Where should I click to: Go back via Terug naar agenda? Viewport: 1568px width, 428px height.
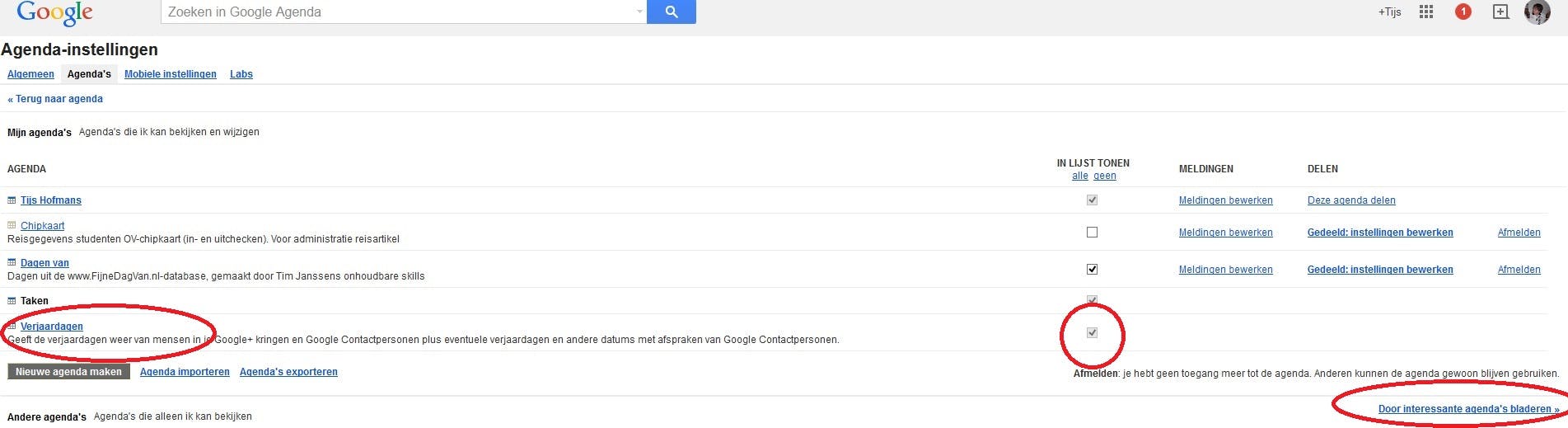[55, 99]
